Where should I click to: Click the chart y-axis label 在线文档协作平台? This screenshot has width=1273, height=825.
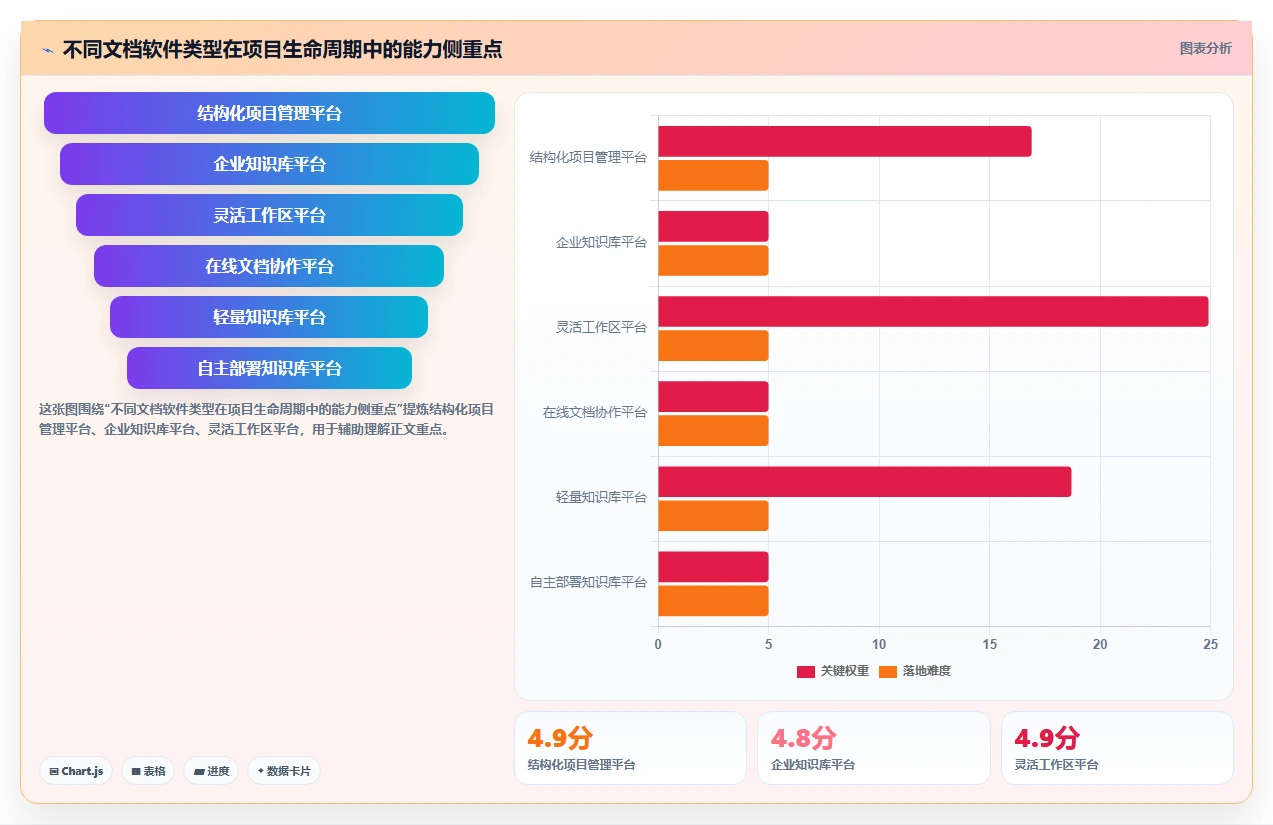594,413
